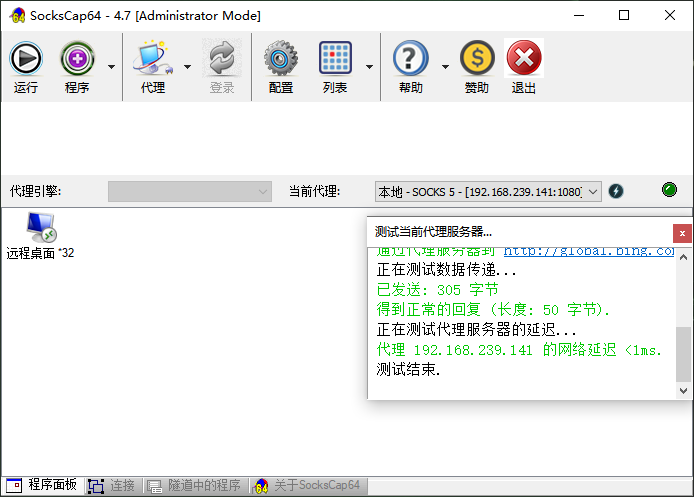
Task: Click the log line 测试结束.
Action: [408, 369]
